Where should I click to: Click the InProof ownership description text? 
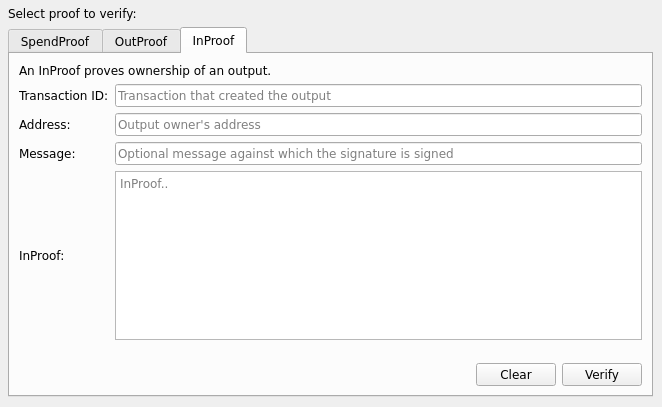click(x=145, y=70)
